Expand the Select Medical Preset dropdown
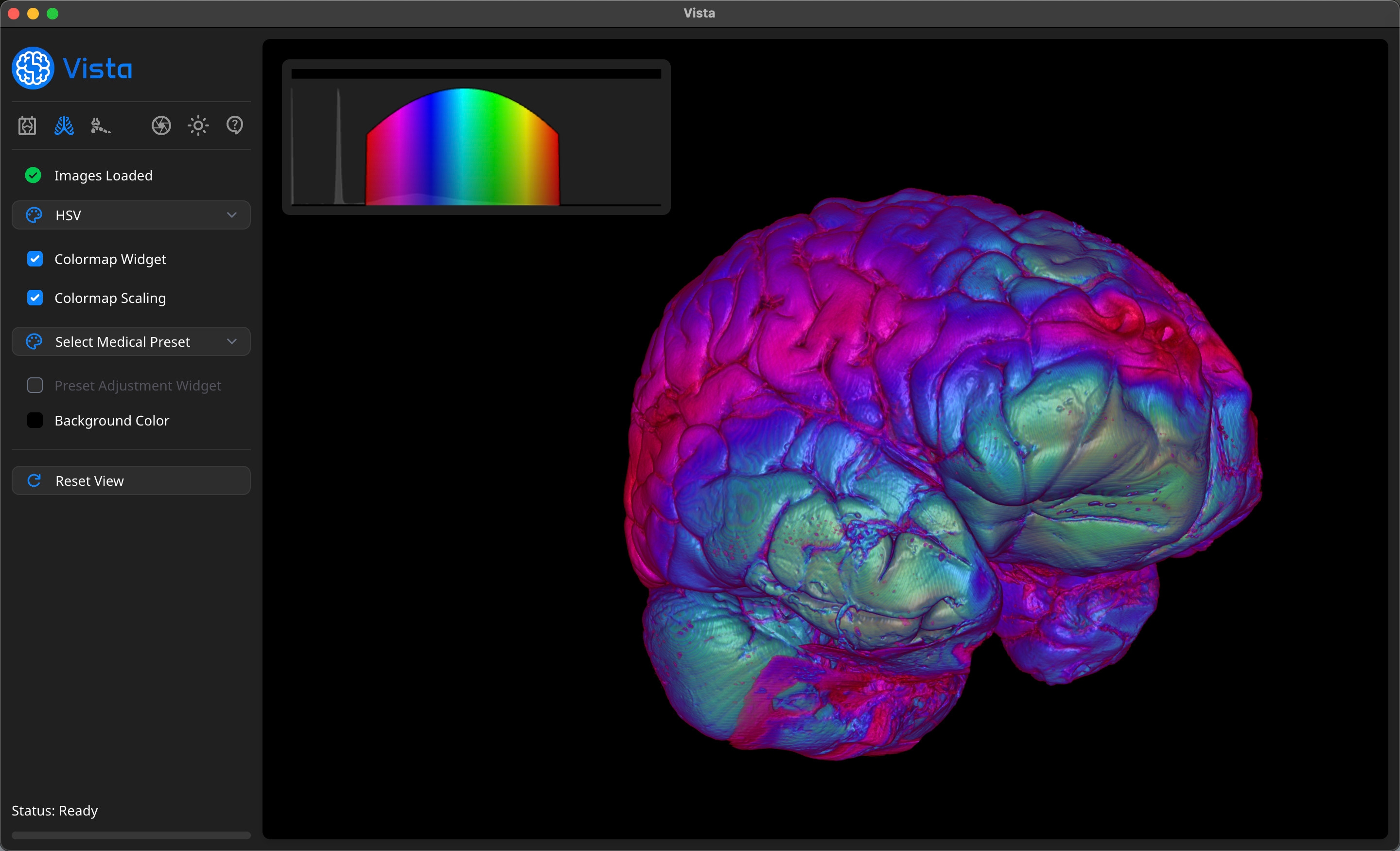Viewport: 1400px width, 851px height. click(131, 341)
